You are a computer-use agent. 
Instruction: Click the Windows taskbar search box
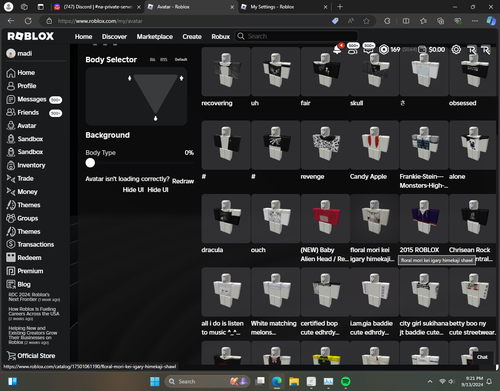click(208, 381)
